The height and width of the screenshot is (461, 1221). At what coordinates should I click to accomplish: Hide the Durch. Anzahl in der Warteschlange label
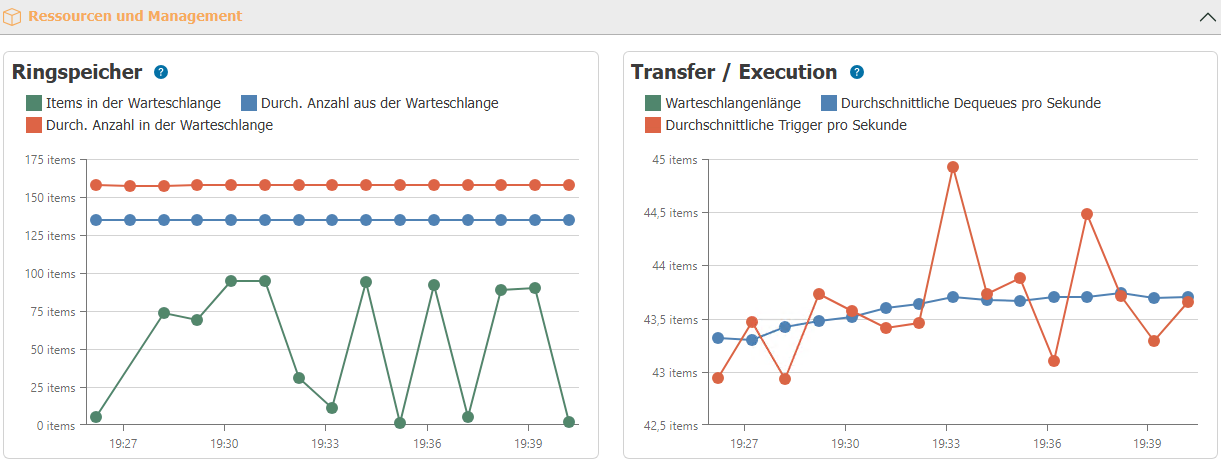click(x=159, y=125)
